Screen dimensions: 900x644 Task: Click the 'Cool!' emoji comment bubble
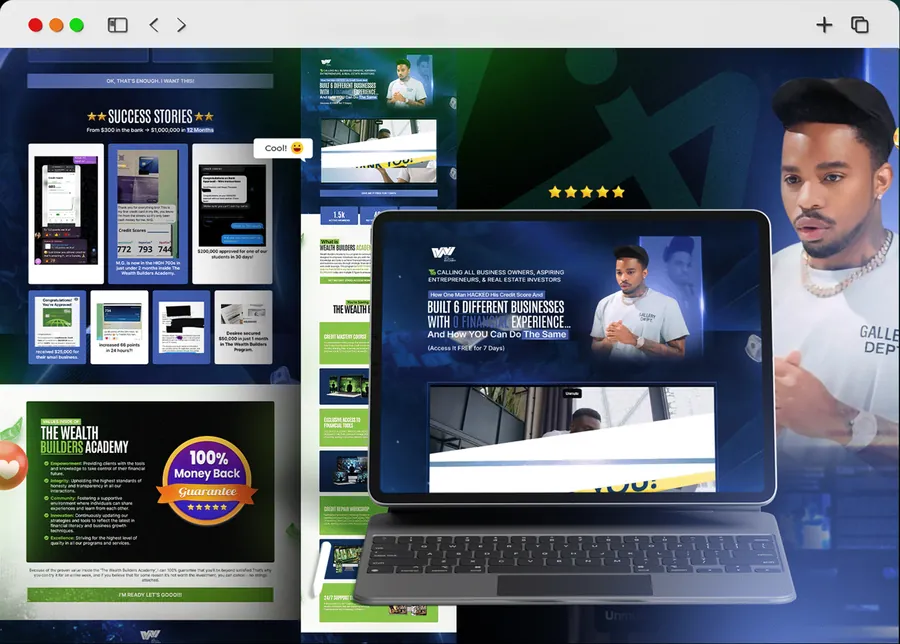(283, 148)
